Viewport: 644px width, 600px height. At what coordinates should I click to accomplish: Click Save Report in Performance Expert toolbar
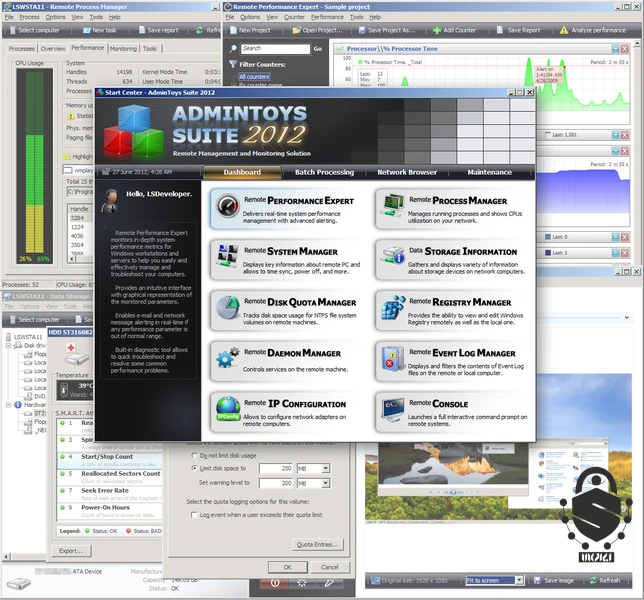518,30
